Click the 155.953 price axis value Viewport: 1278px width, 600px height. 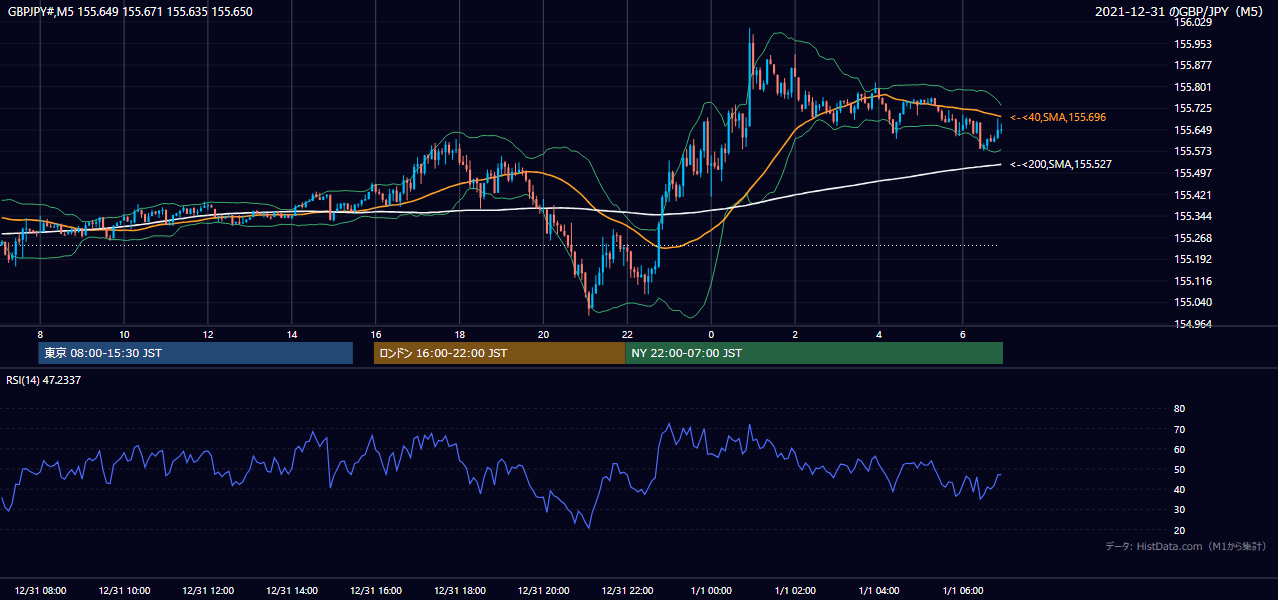pos(1193,44)
